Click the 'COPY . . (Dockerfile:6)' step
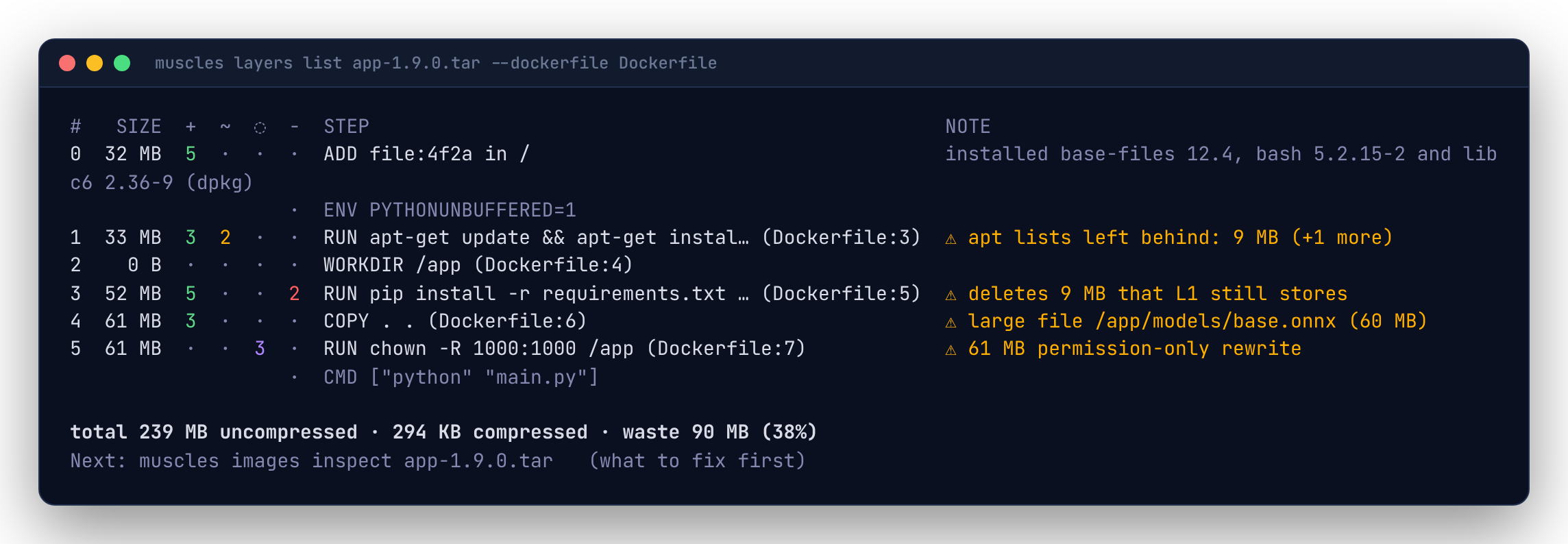 pos(456,321)
